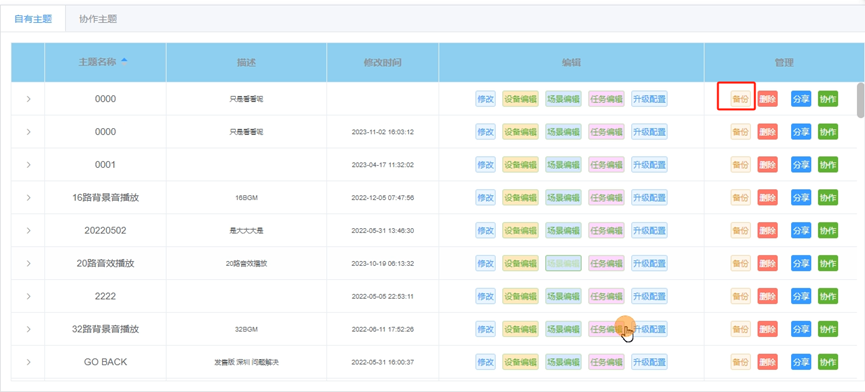This screenshot has height=392, width=865.
Task: Switch to 协作主题 tab
Action: tap(98, 19)
